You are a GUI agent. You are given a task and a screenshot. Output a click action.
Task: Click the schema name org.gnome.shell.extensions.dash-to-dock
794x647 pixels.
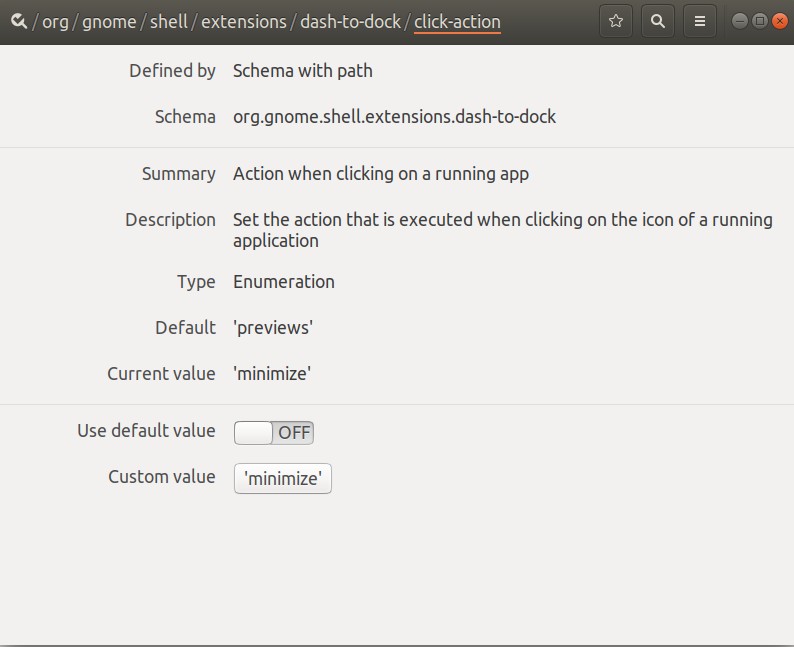(394, 117)
